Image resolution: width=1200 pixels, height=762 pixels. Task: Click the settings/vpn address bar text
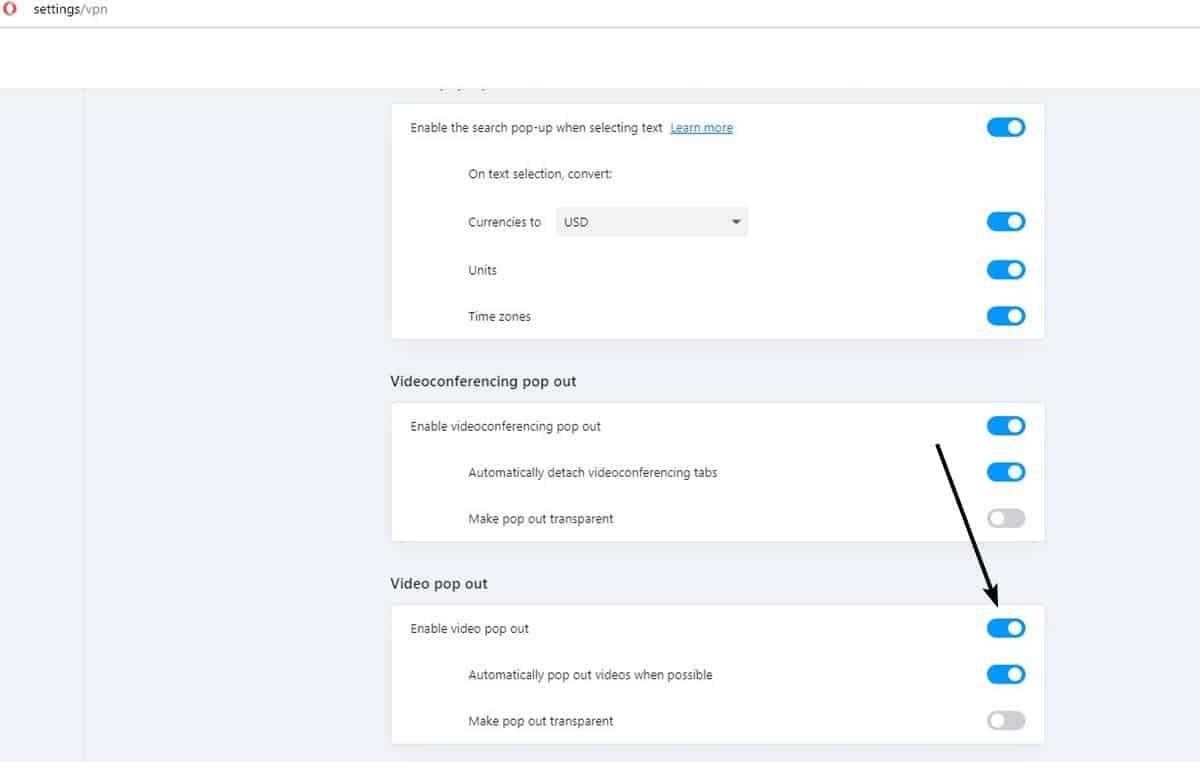tap(70, 10)
